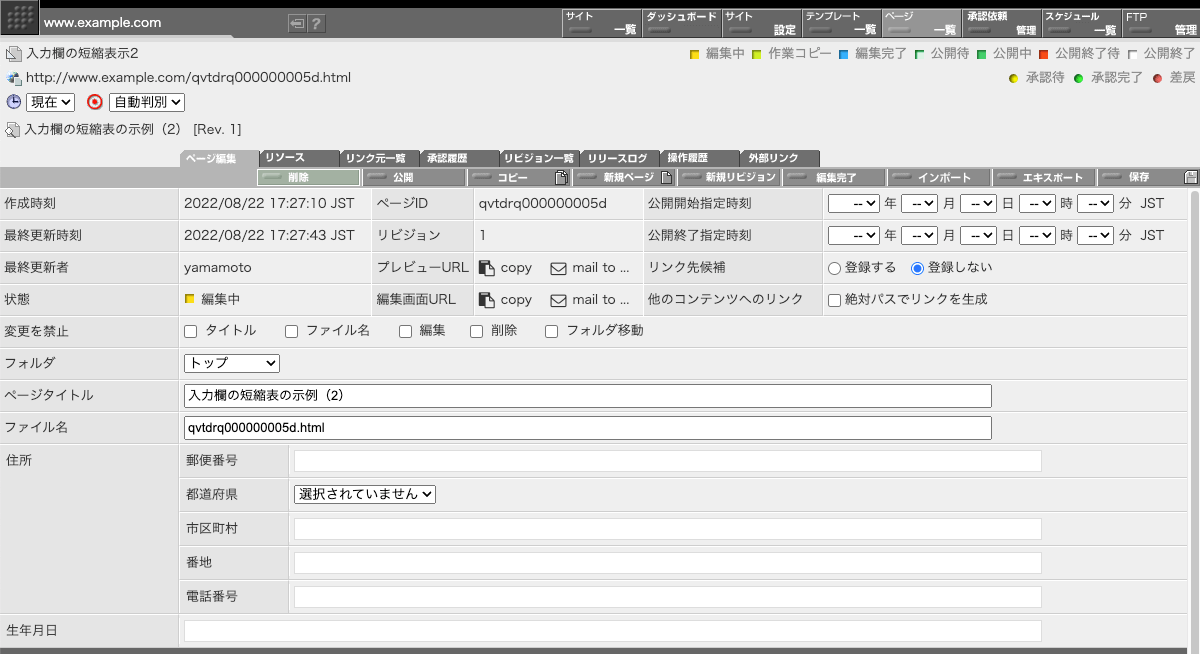Viewport: 1200px width, 654px height.
Task: Open the 都道府県 prefecture dropdown
Action: coord(364,494)
